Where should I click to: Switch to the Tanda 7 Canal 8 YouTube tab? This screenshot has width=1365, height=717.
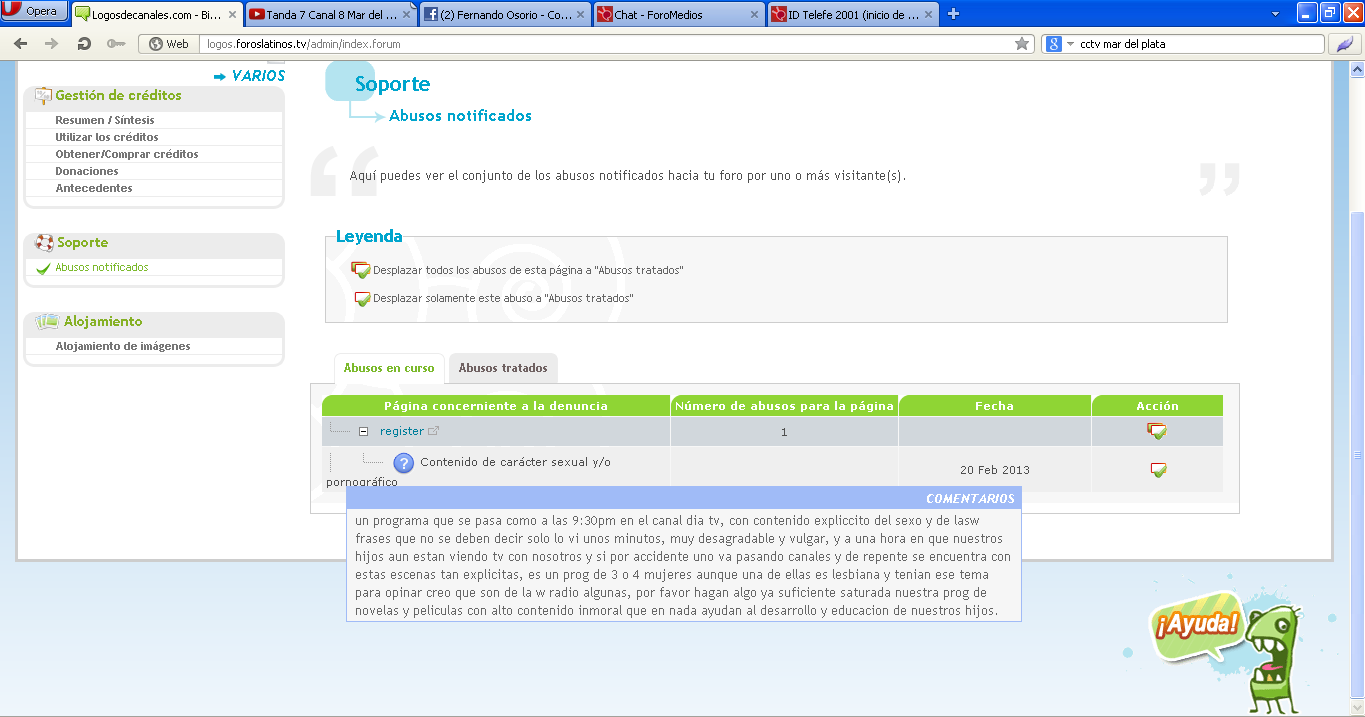pos(330,15)
